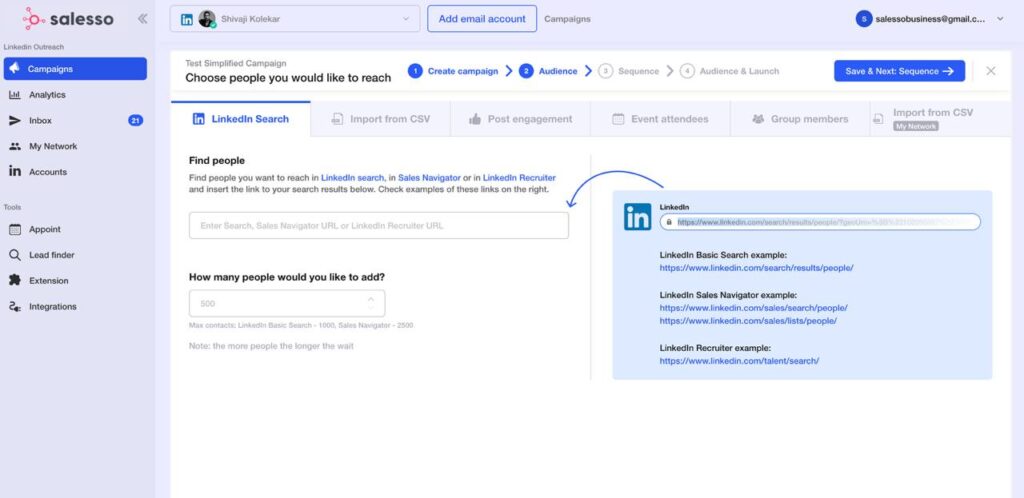Open Analytics from the sidebar
1024x498 pixels.
(x=46, y=95)
